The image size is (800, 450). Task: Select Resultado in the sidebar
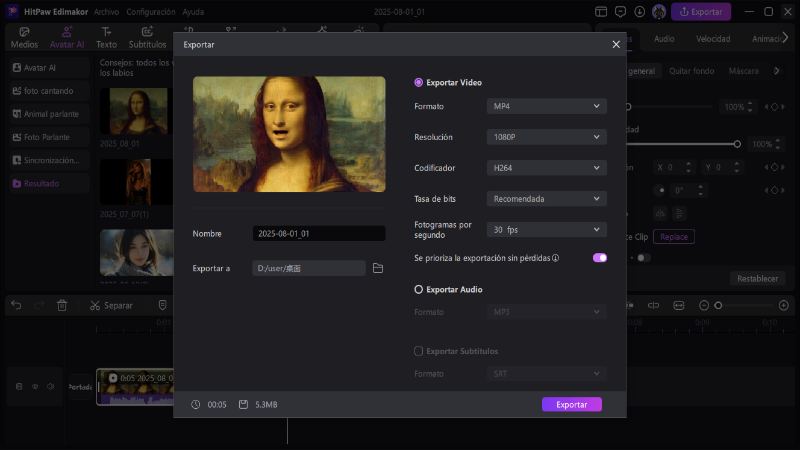49,184
